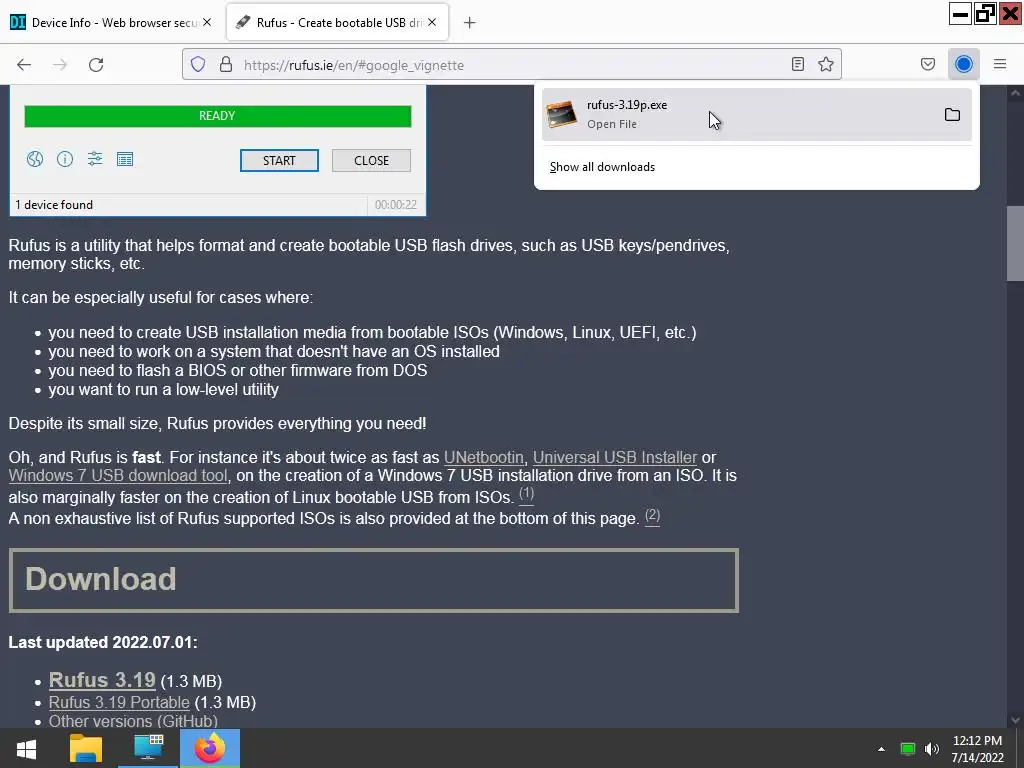Open Save to Pocket icon

(927, 64)
